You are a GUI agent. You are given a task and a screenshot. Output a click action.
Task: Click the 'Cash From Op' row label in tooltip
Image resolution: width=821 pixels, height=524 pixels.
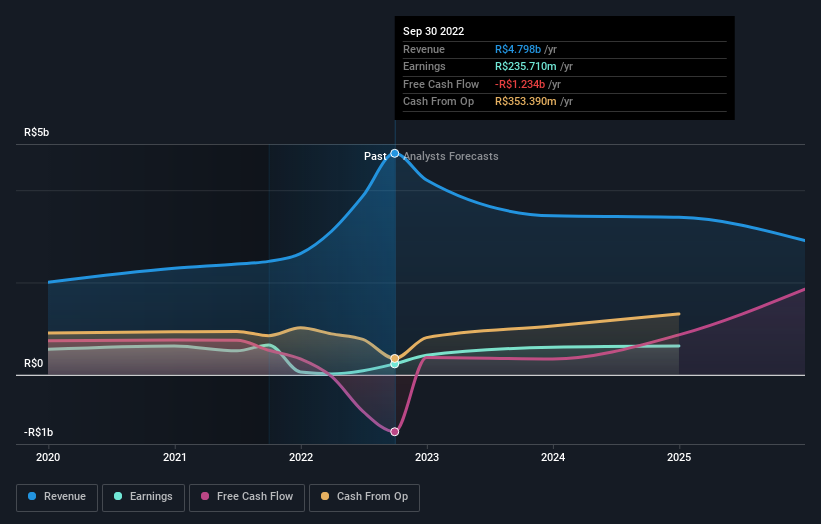point(438,102)
